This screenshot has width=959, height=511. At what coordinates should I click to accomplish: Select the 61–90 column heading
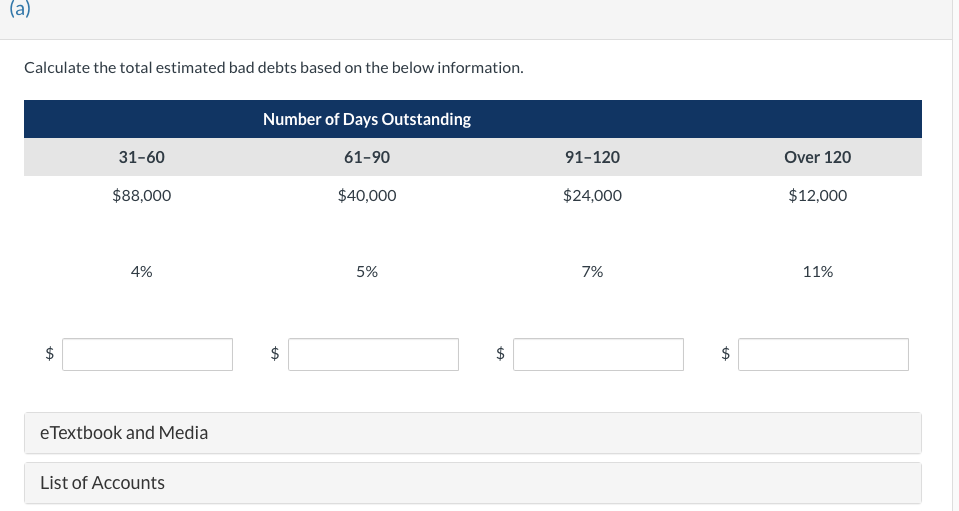tap(367, 157)
